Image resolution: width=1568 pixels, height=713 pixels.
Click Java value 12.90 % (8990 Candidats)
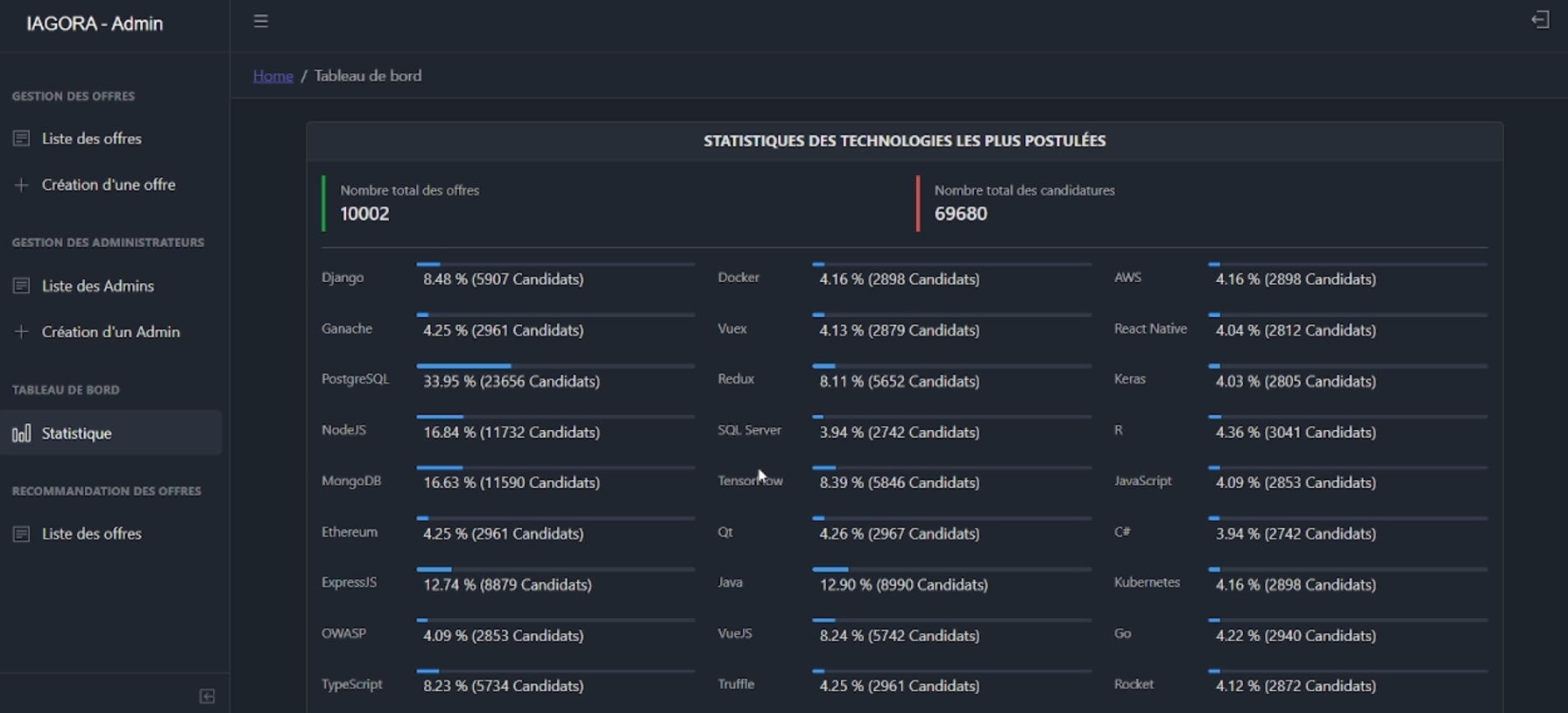coord(904,584)
